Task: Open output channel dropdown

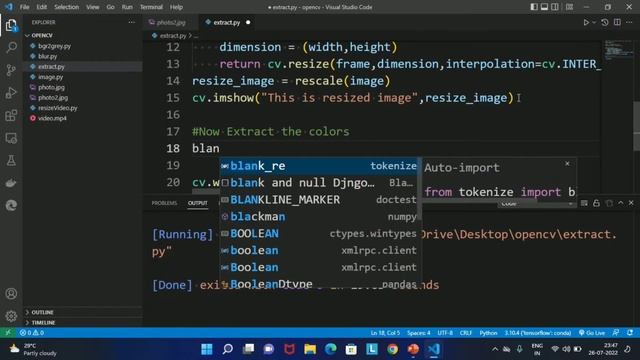Action: click(x=536, y=204)
